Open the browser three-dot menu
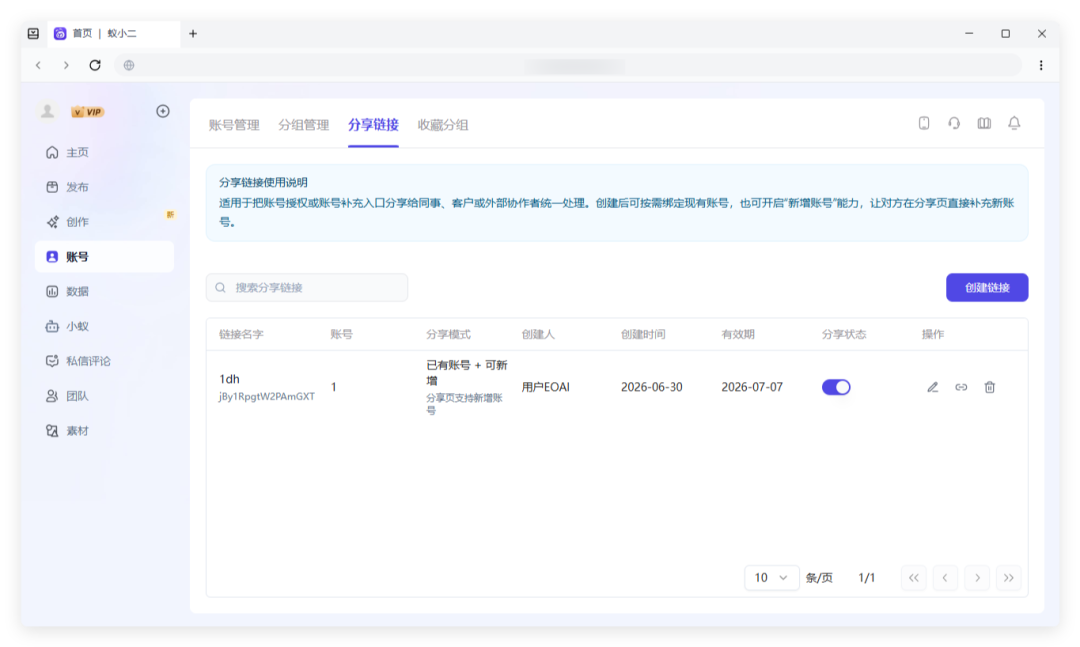 (x=1041, y=65)
